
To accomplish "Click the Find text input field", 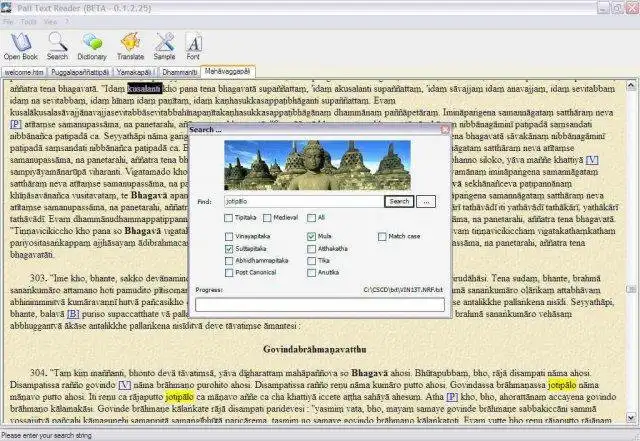I will tap(304, 201).
